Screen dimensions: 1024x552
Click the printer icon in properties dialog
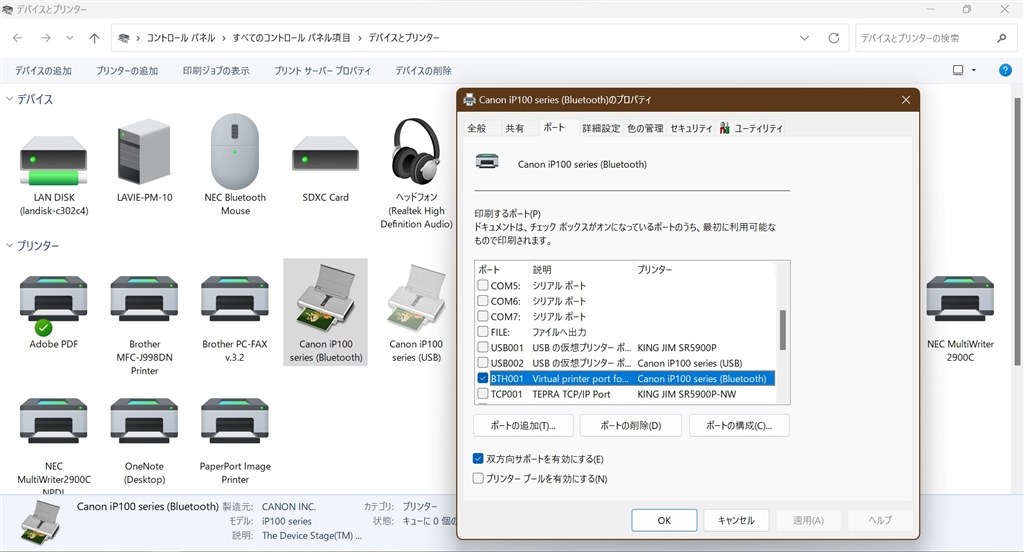click(x=487, y=161)
